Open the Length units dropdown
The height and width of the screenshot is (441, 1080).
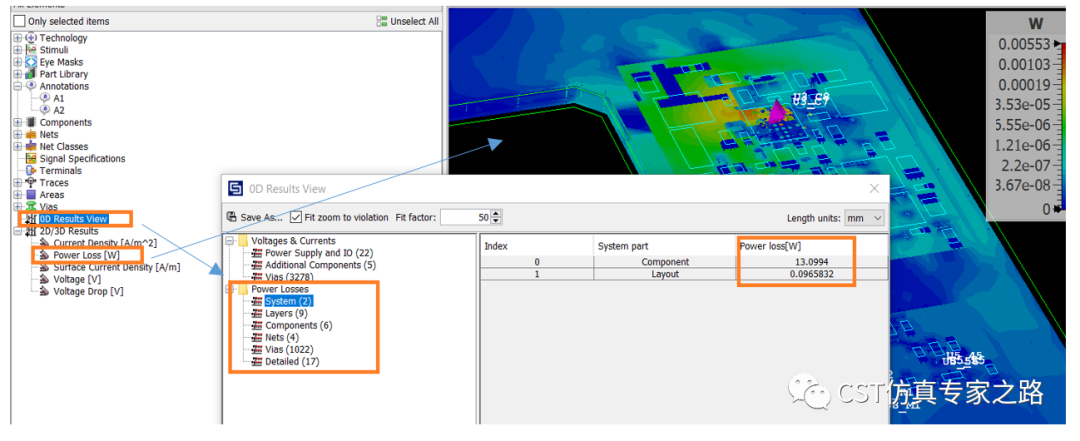864,218
